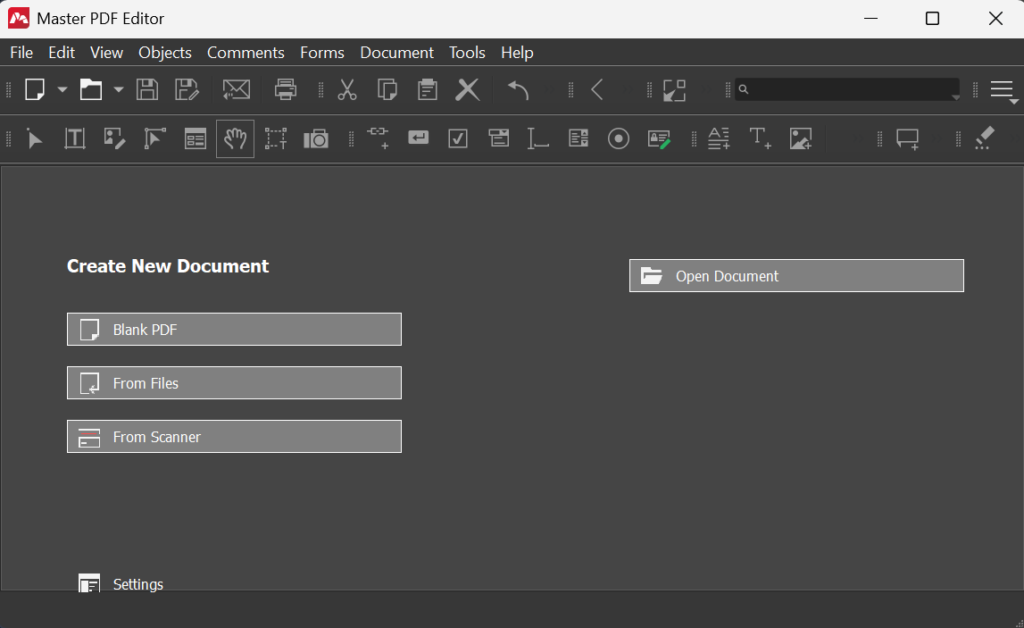Select the Edit Text tool icon

74,138
